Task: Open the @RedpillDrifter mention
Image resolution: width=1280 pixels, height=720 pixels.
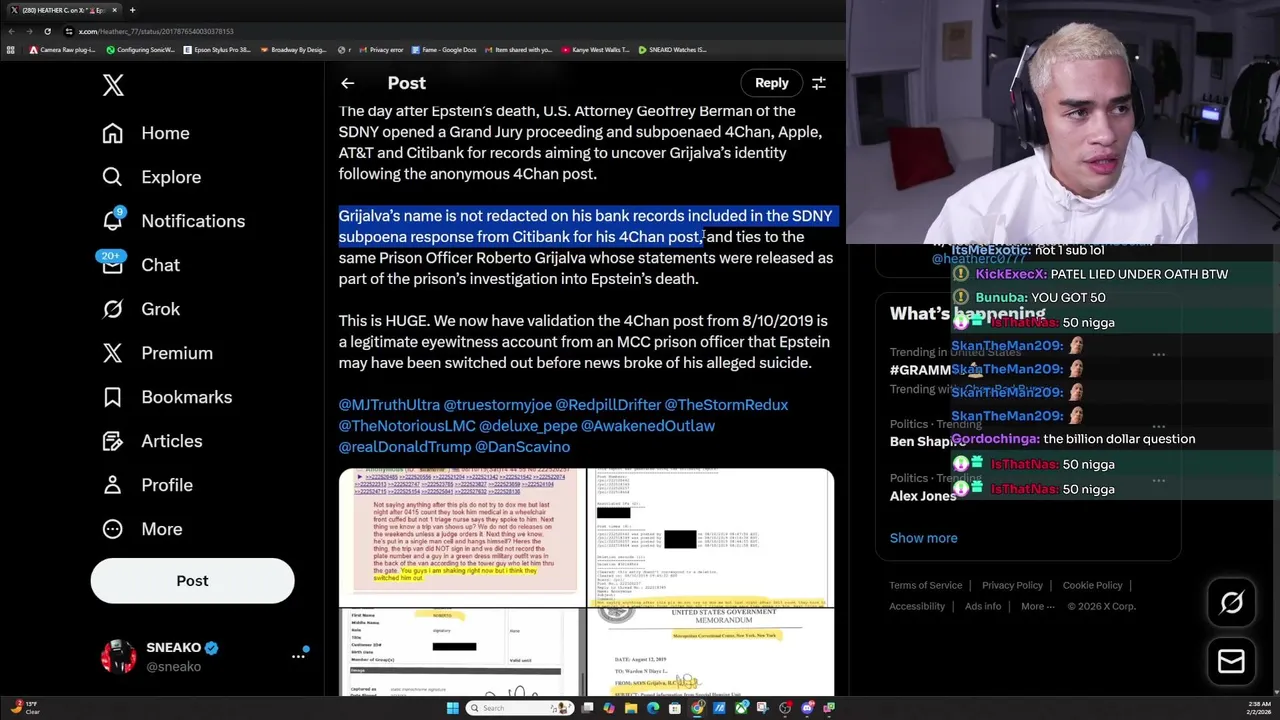Action: (608, 405)
